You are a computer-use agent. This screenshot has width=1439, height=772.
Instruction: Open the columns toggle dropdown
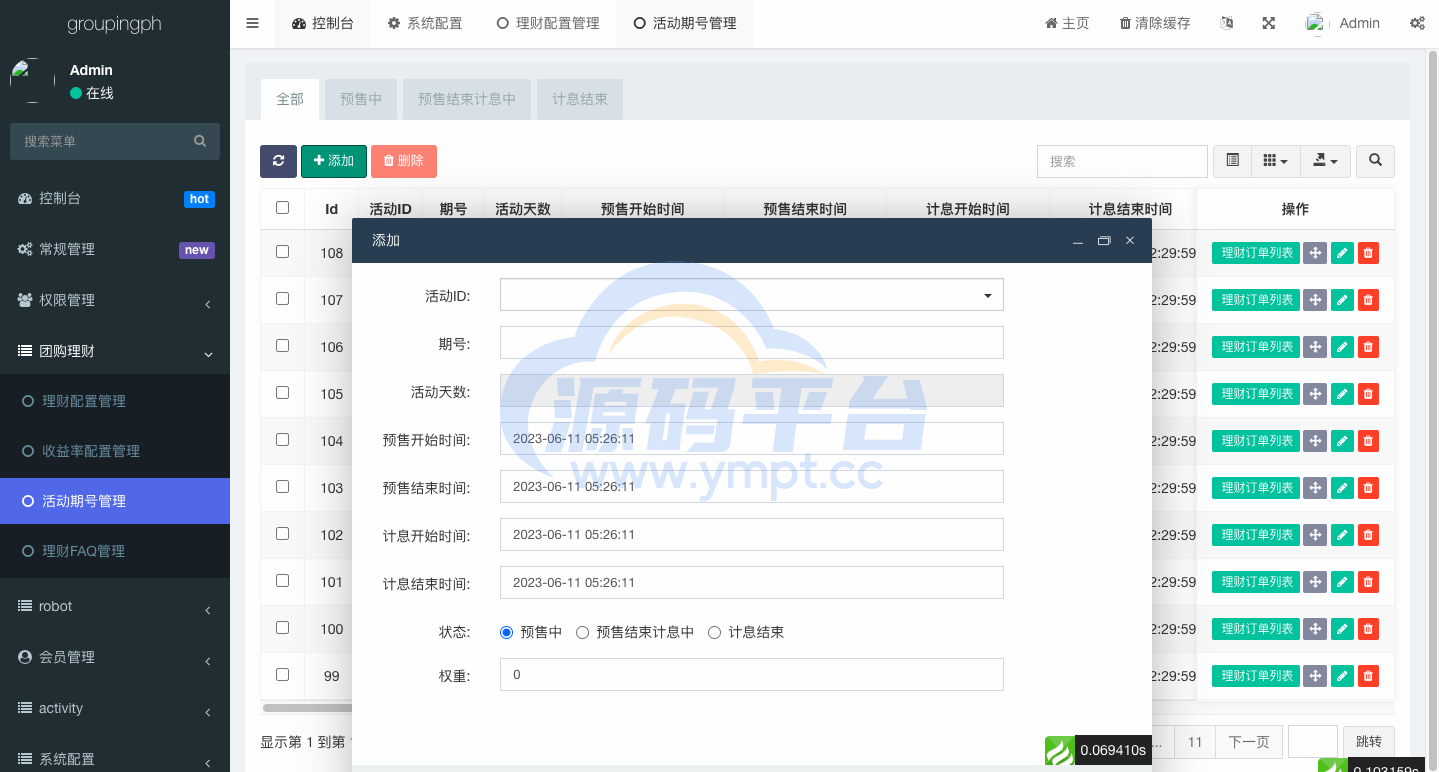click(1275, 161)
